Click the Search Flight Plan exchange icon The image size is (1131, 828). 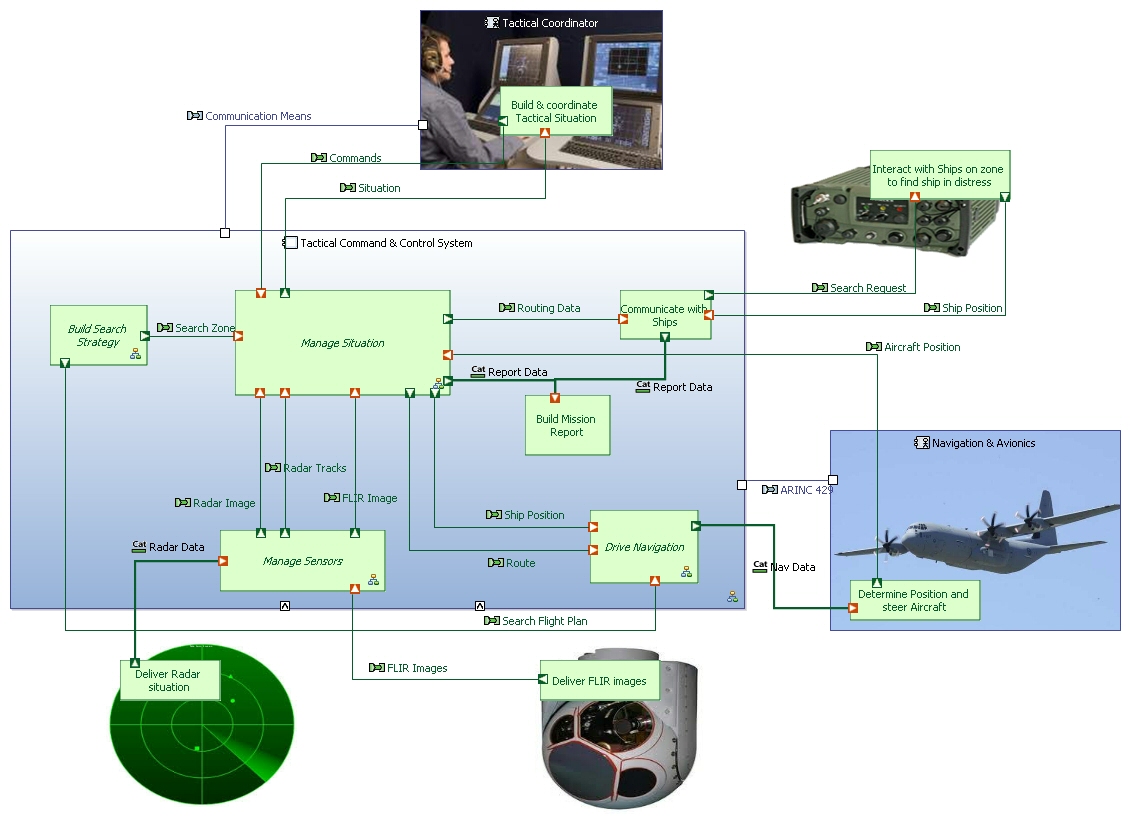tap(491, 620)
